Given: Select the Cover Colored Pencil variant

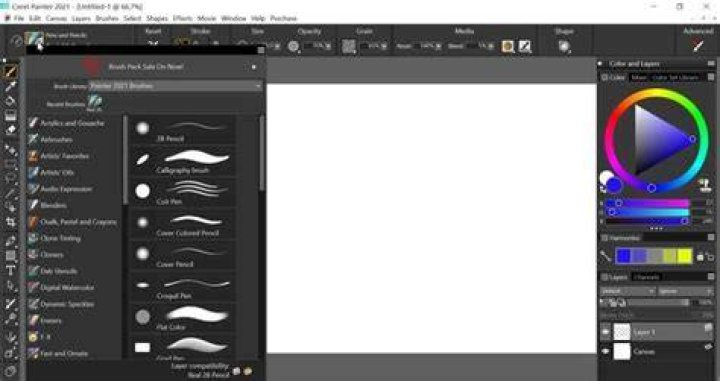Looking at the screenshot, I should click(184, 224).
